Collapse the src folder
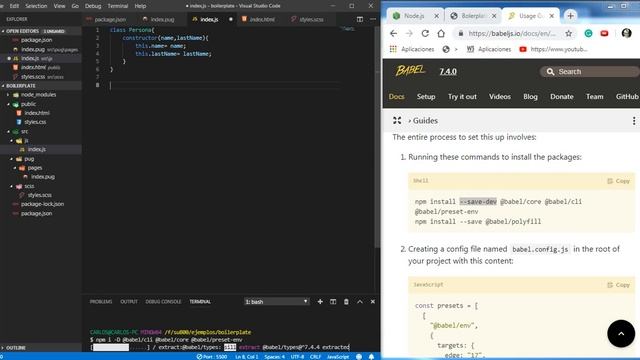Viewport: 640px width, 360px height. coord(24,131)
